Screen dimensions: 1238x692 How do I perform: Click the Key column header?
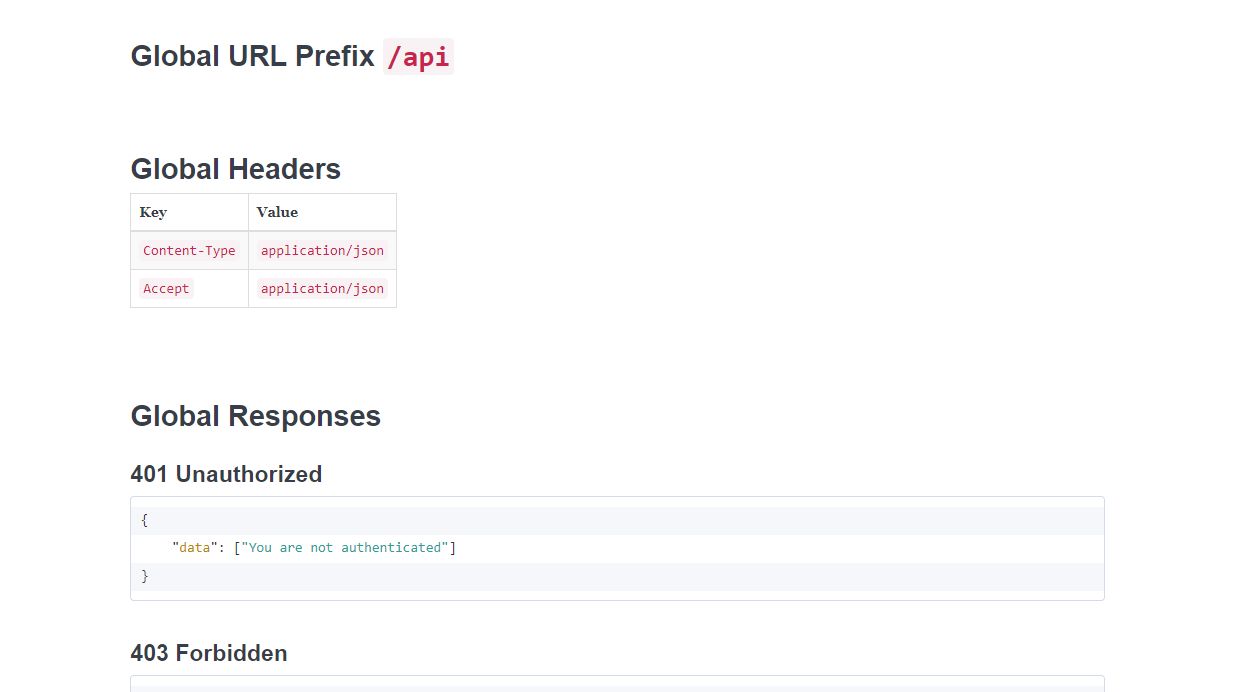[x=153, y=212]
